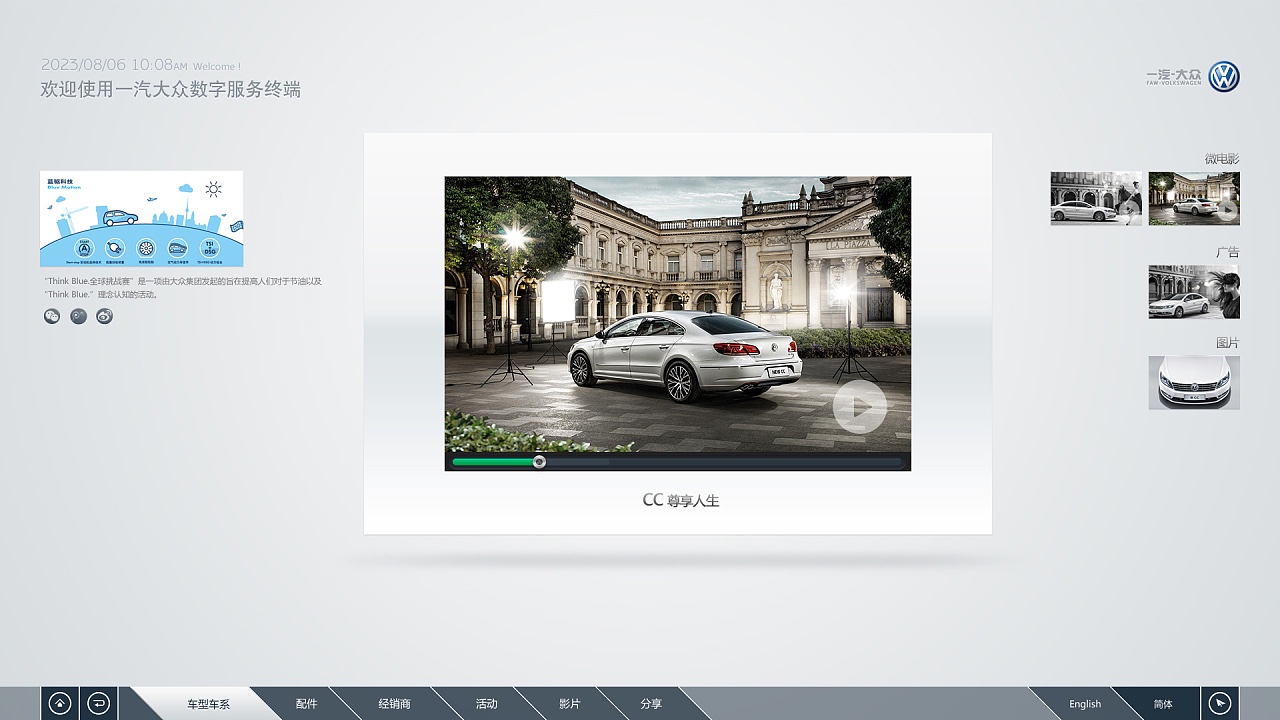Click the 广告 section label

coord(1228,252)
